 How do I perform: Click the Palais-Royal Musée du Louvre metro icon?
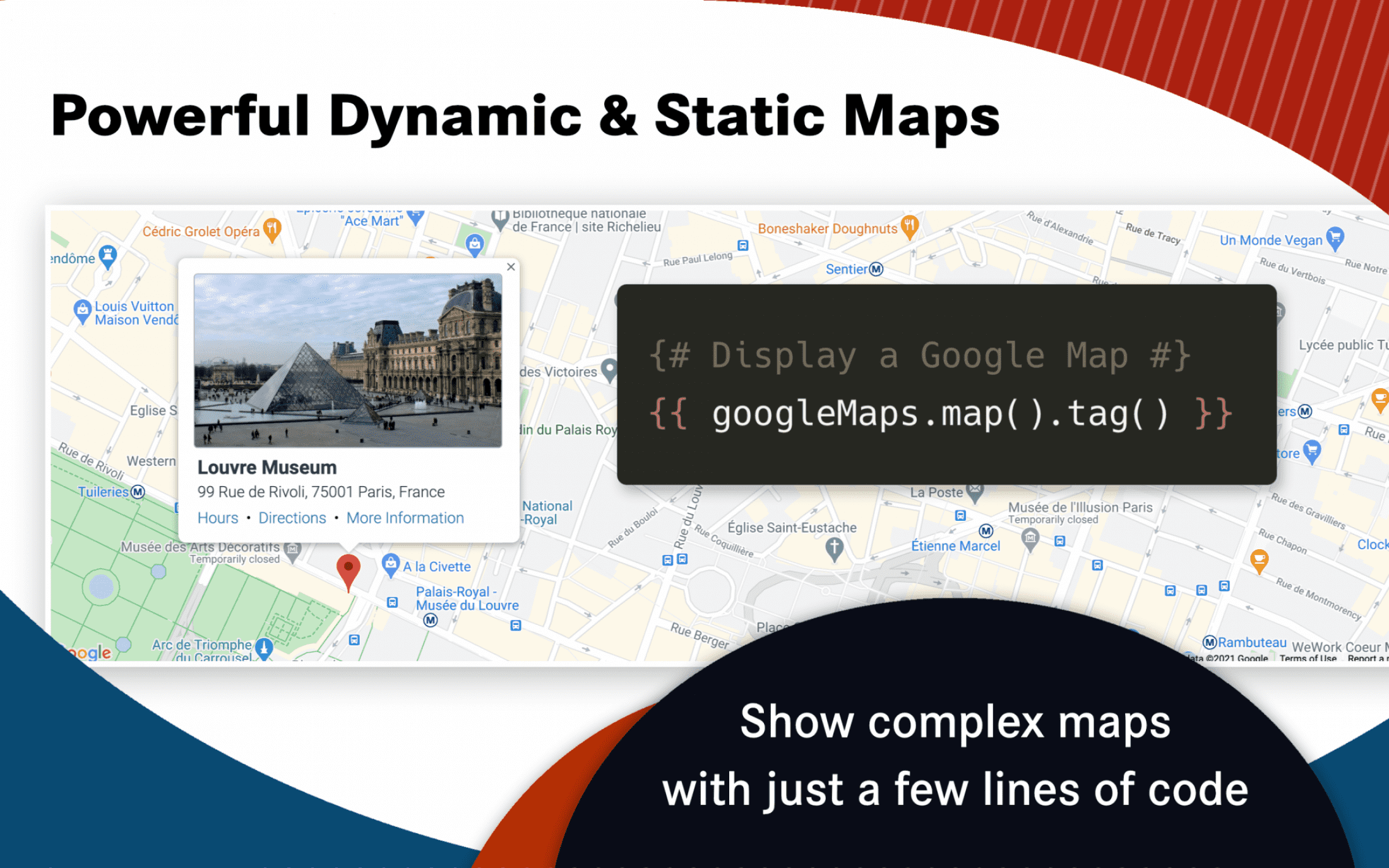click(x=431, y=621)
